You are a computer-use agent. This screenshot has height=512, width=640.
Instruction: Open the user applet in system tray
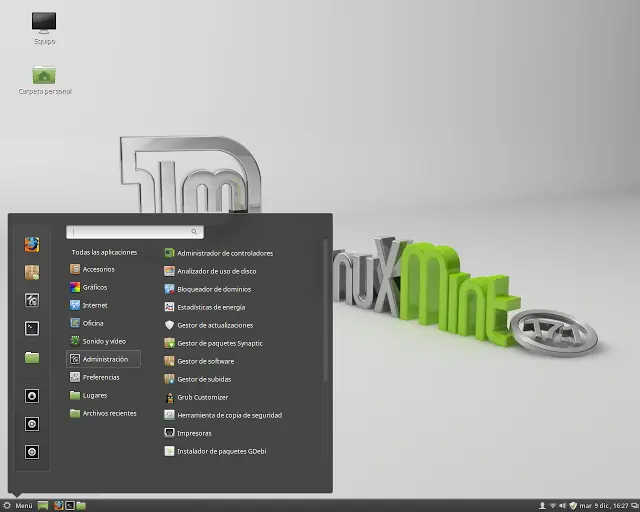click(542, 505)
